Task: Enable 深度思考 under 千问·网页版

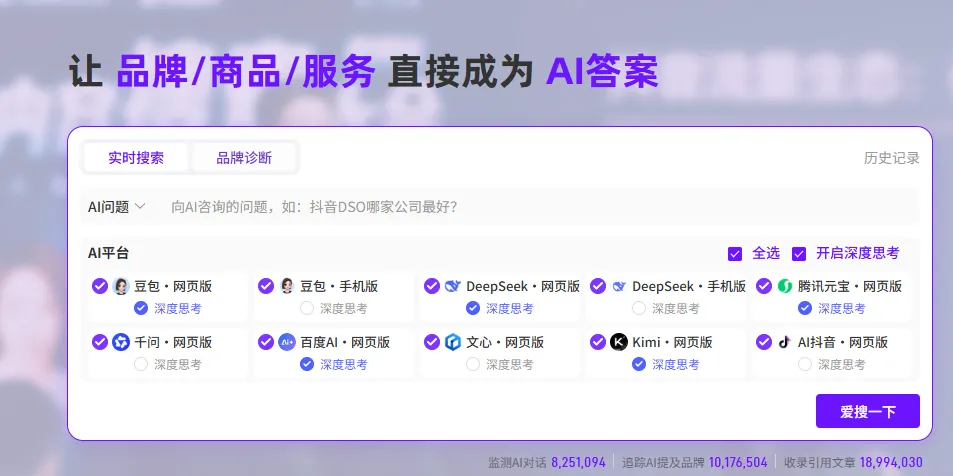Action: point(141,364)
